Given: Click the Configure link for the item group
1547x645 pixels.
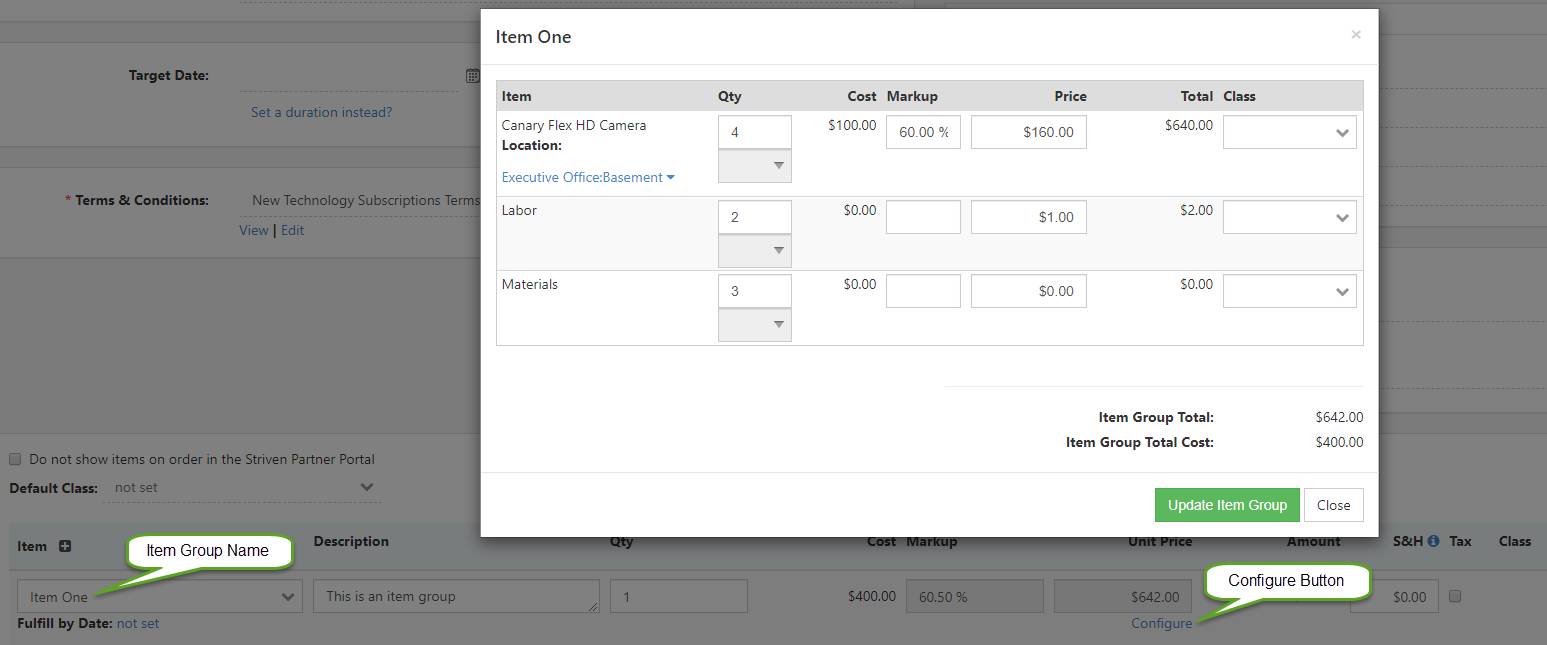Looking at the screenshot, I should [x=1161, y=622].
